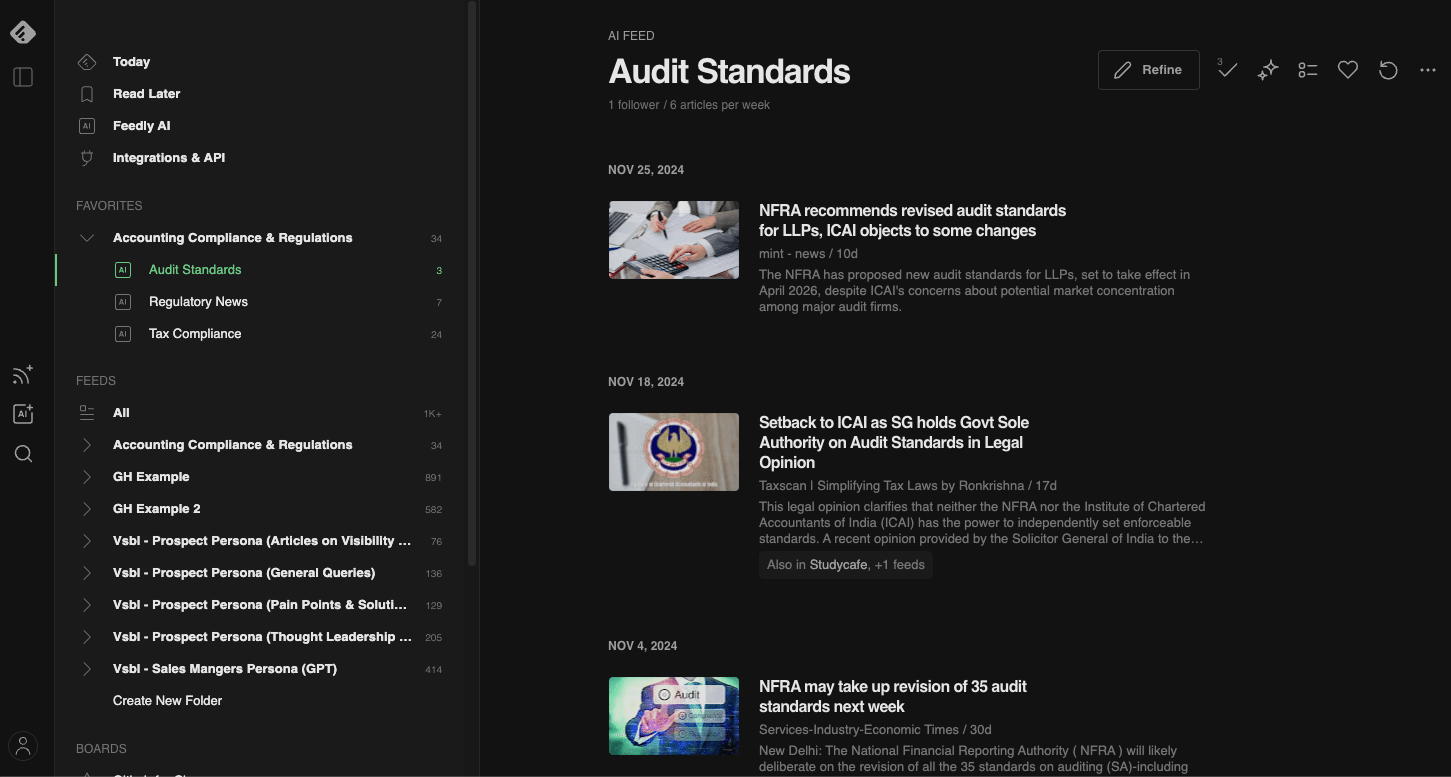The image size is (1451, 777).
Task: Click the Integrations & API plug icon
Action: coord(87,158)
